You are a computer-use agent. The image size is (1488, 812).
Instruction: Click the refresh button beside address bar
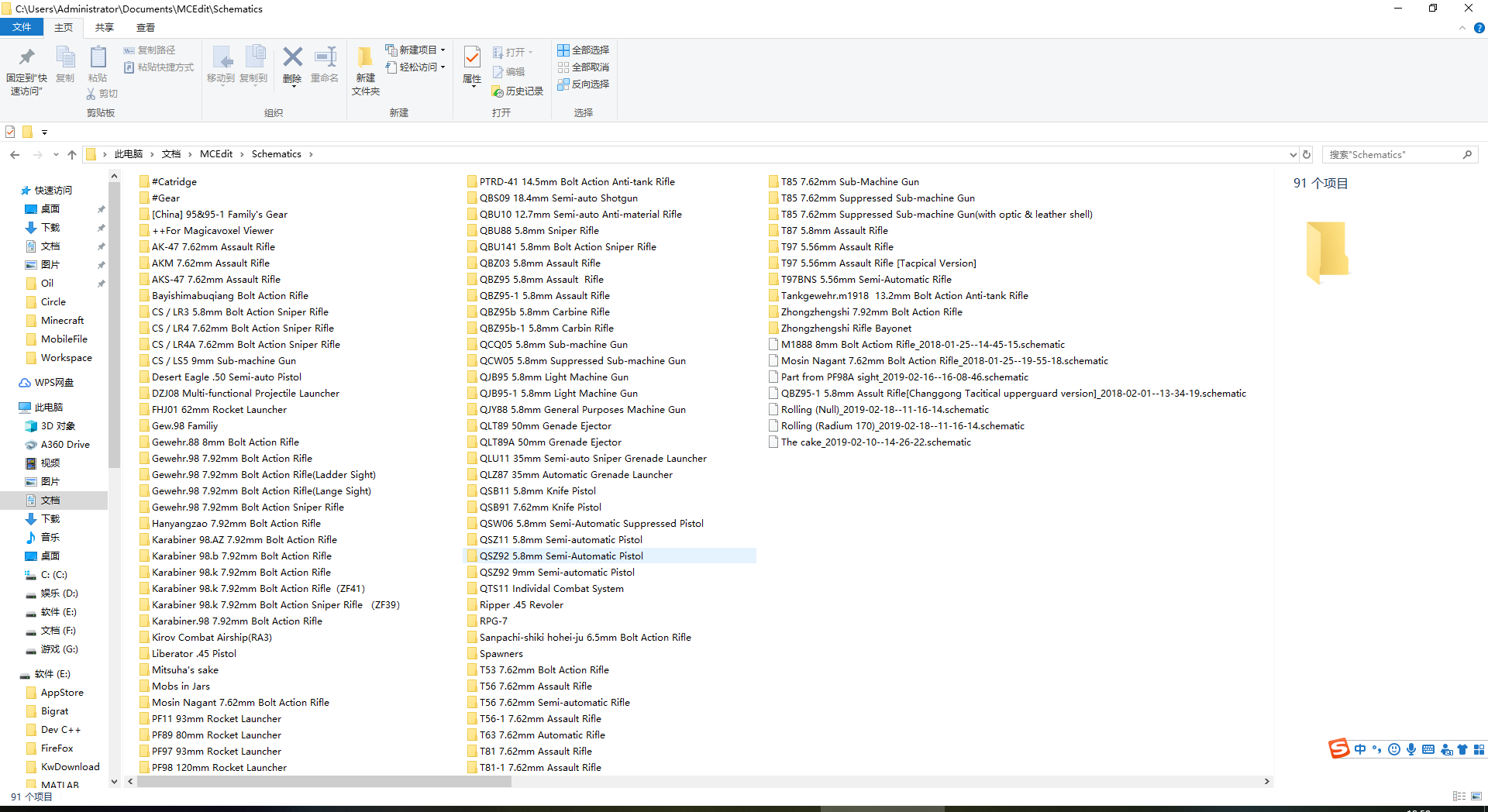[1307, 154]
